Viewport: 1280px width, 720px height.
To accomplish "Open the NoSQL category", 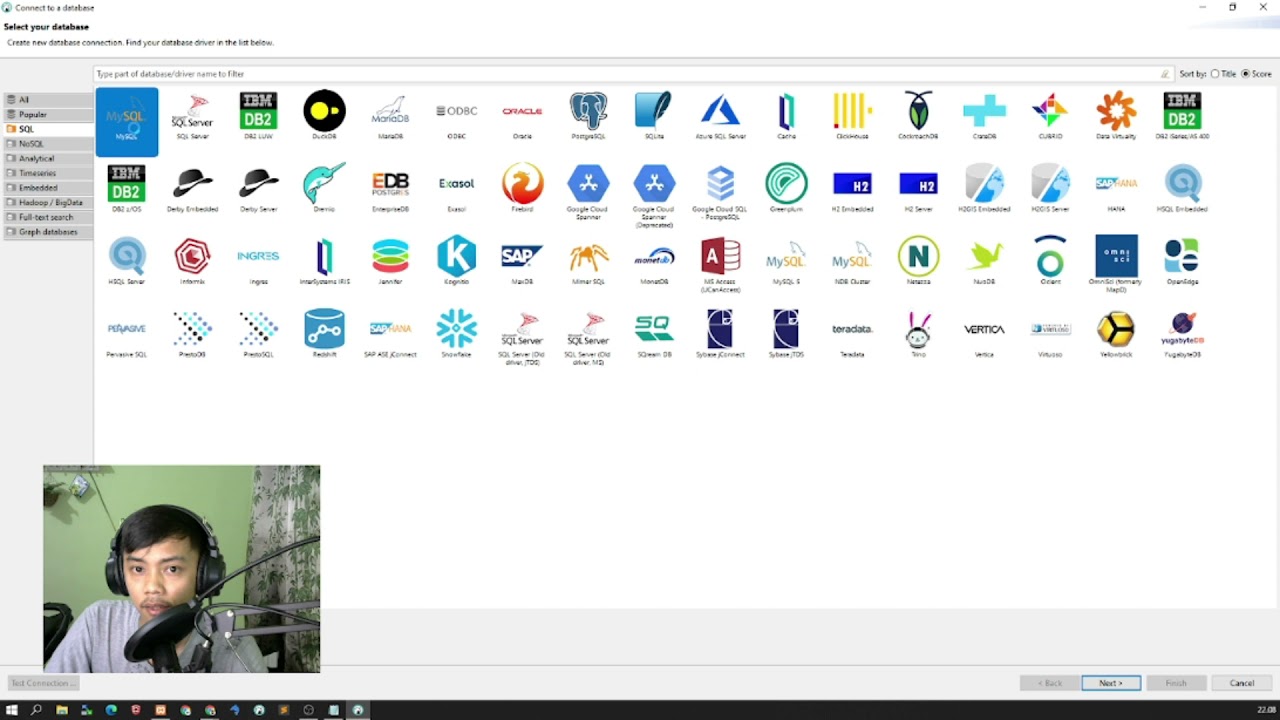I will click(47, 144).
